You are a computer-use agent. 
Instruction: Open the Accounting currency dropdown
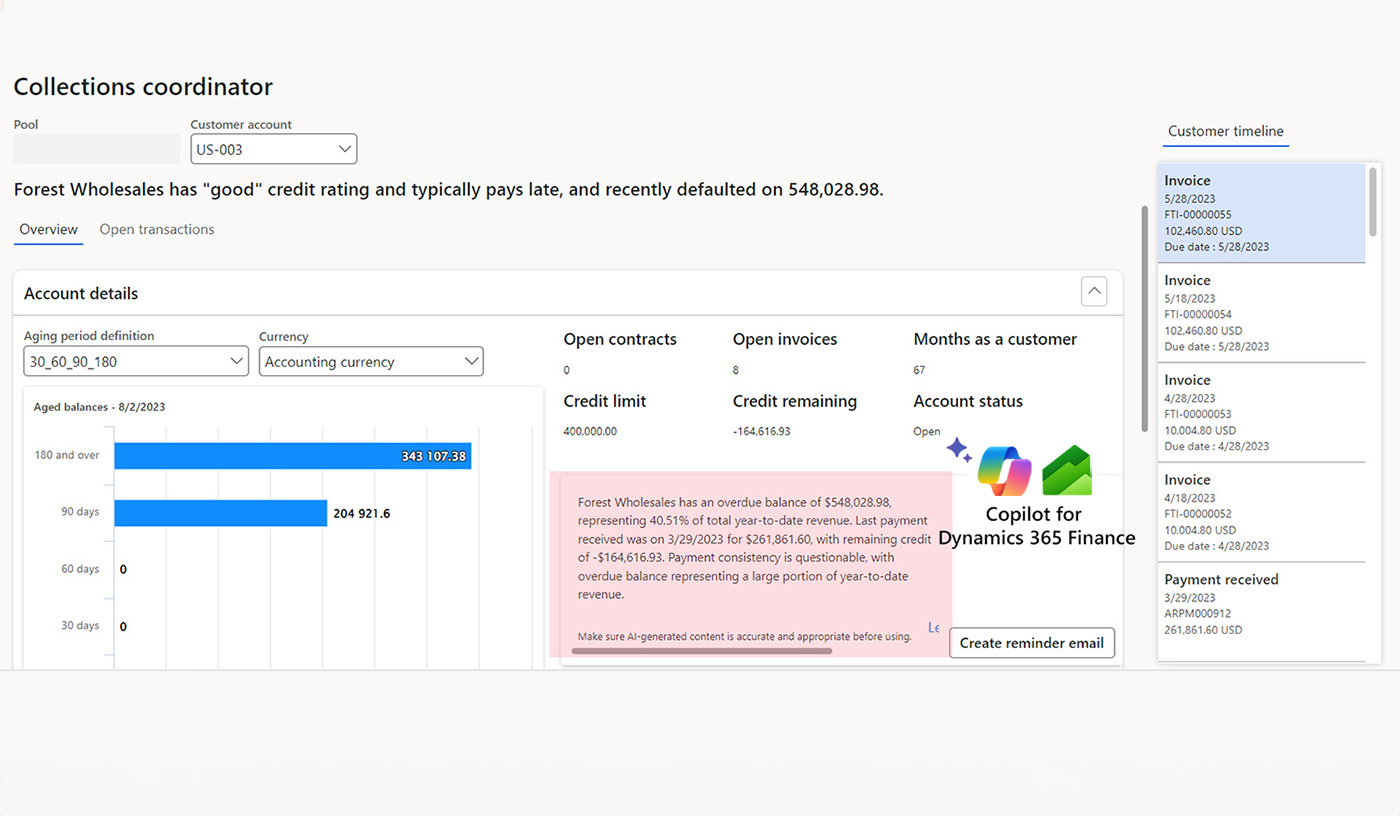tap(371, 361)
